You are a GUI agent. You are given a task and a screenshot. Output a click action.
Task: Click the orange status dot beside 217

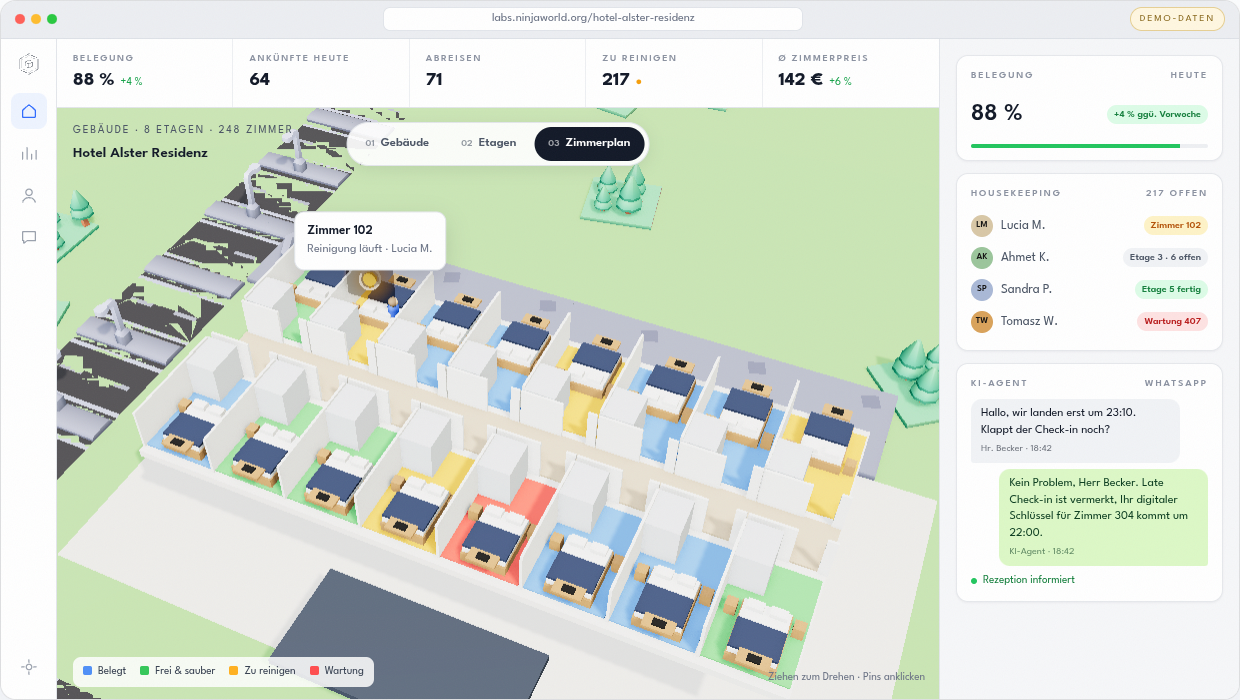[639, 82]
